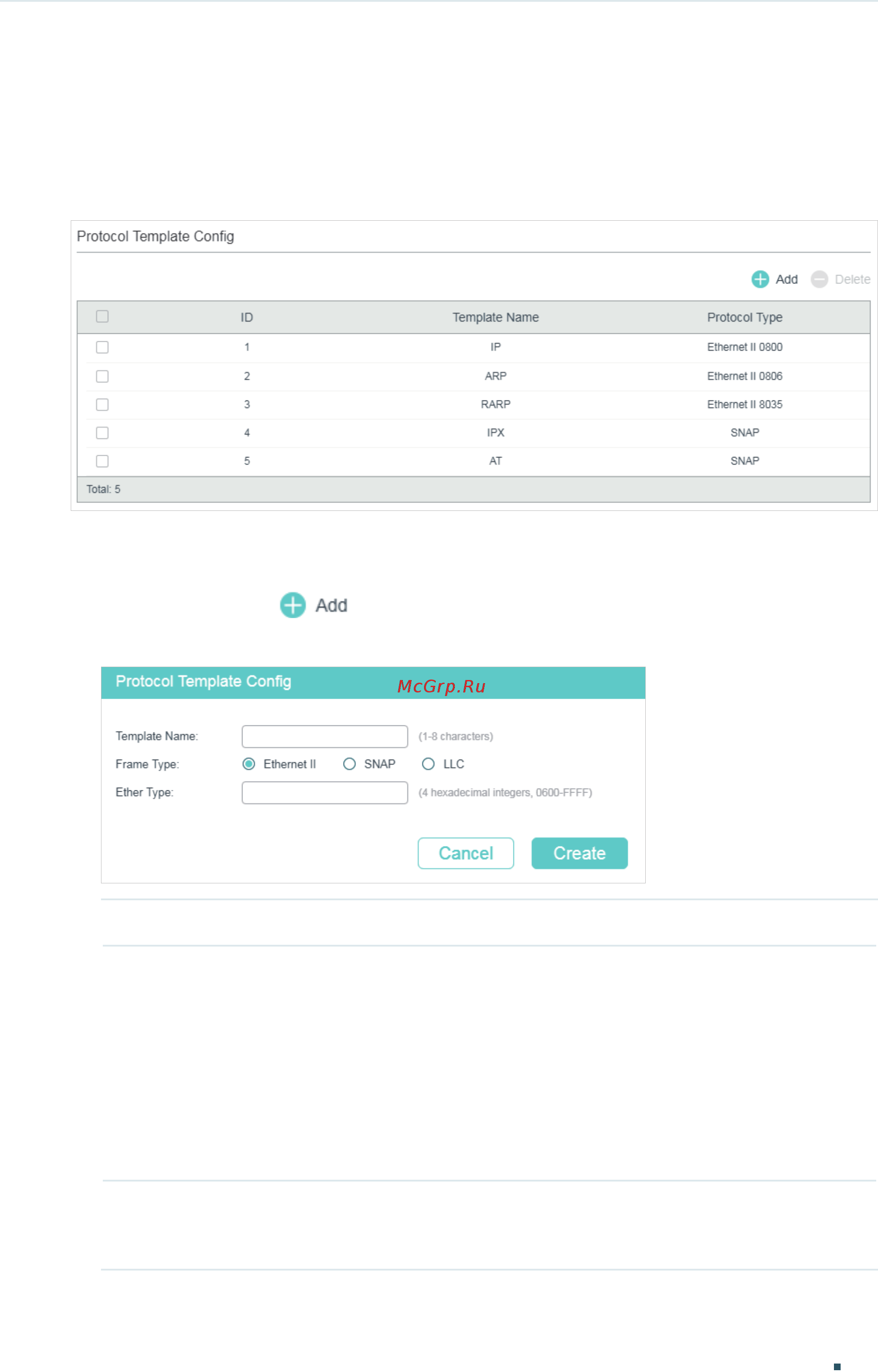The height and width of the screenshot is (1372, 878).
Task: Click the ARP template name
Action: (x=496, y=376)
